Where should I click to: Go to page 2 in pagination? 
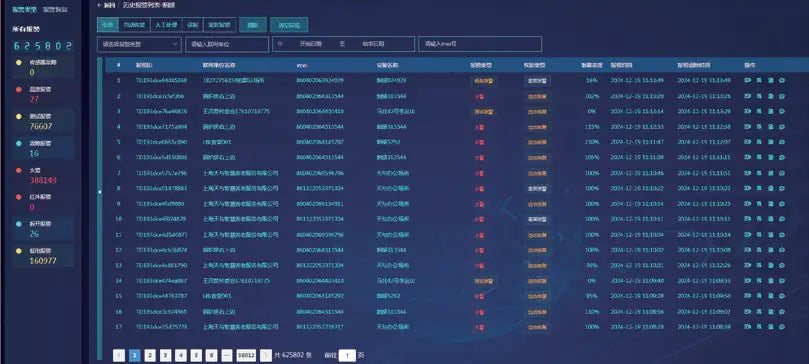click(150, 355)
